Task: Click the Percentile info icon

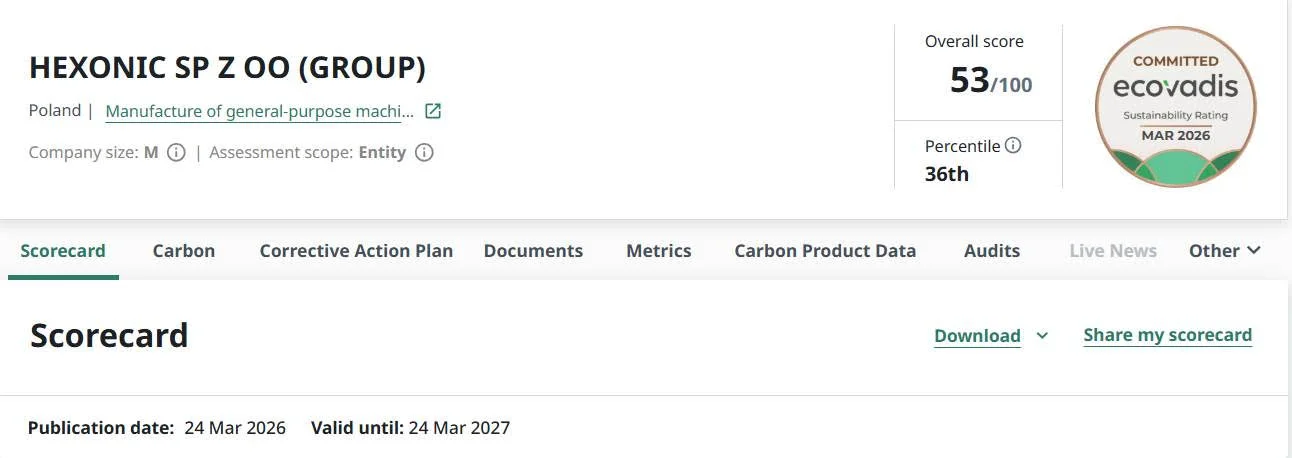Action: coord(1013,146)
